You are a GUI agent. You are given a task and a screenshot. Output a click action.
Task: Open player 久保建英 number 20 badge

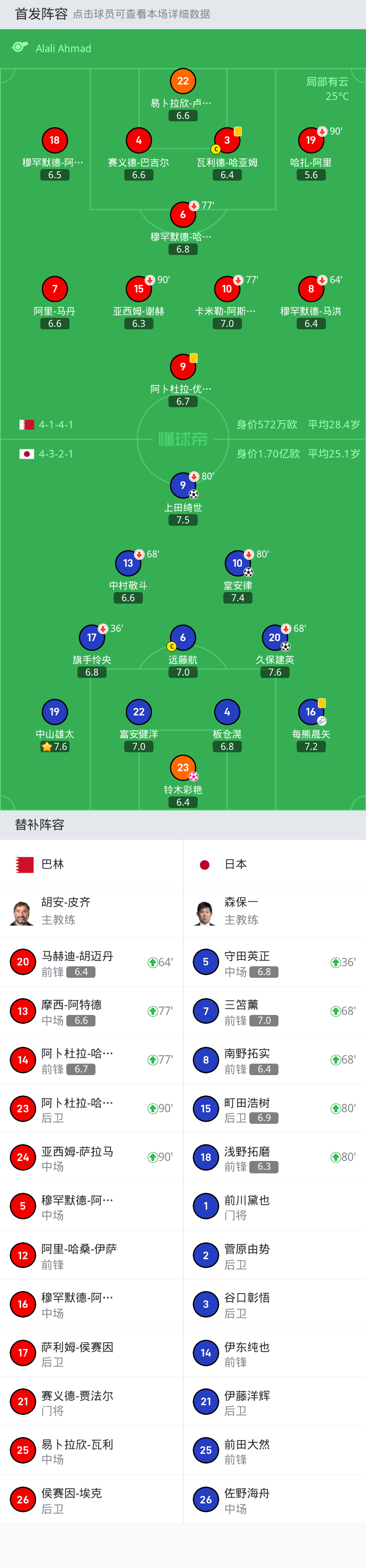275,637
